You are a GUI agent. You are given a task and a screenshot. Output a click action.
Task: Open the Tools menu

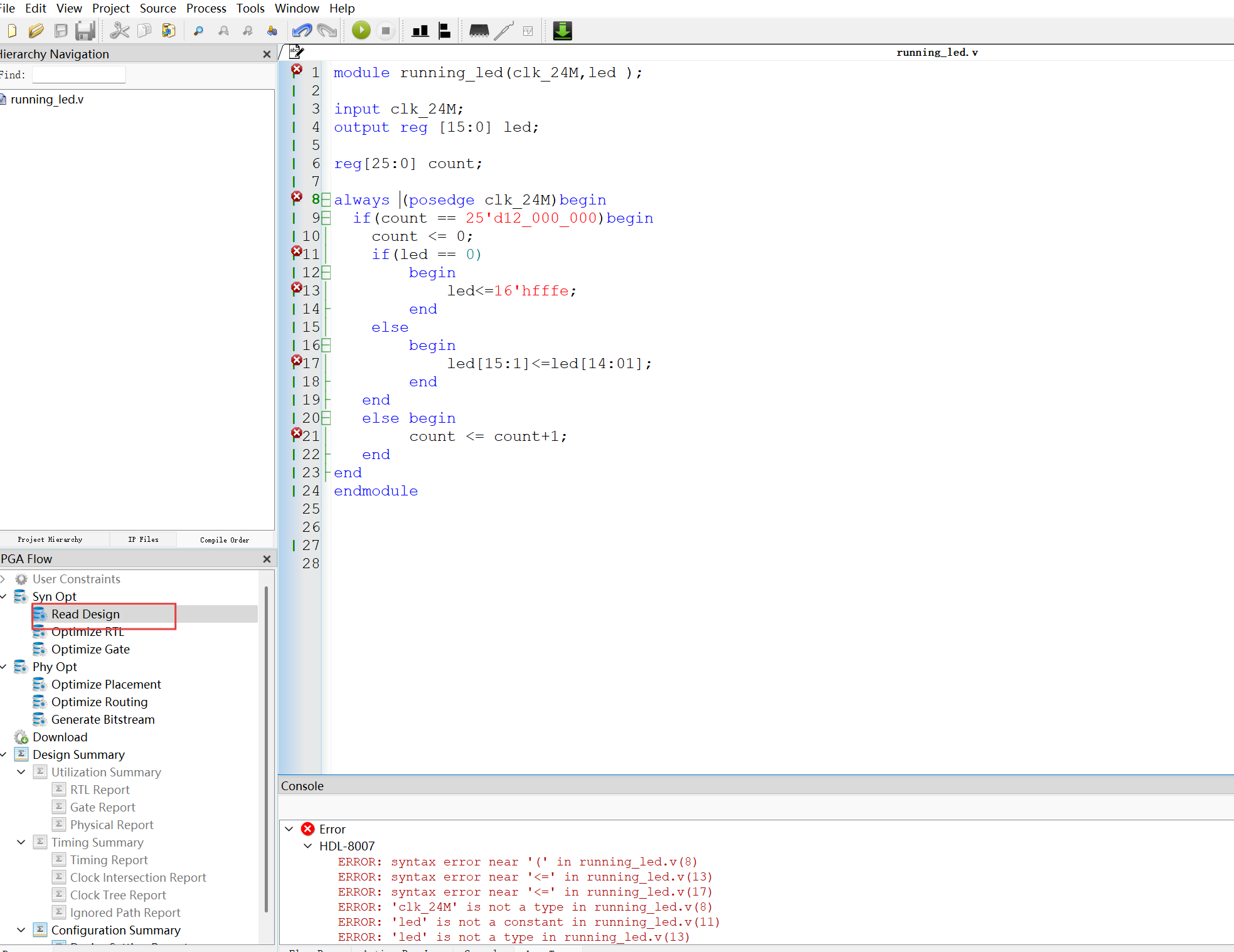point(250,8)
